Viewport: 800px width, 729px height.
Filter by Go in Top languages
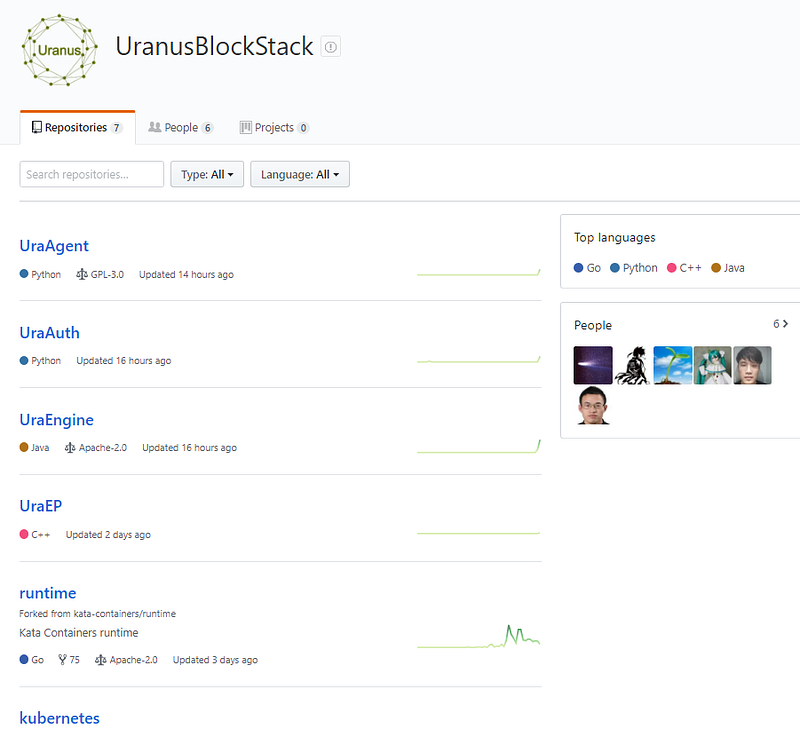[587, 268]
